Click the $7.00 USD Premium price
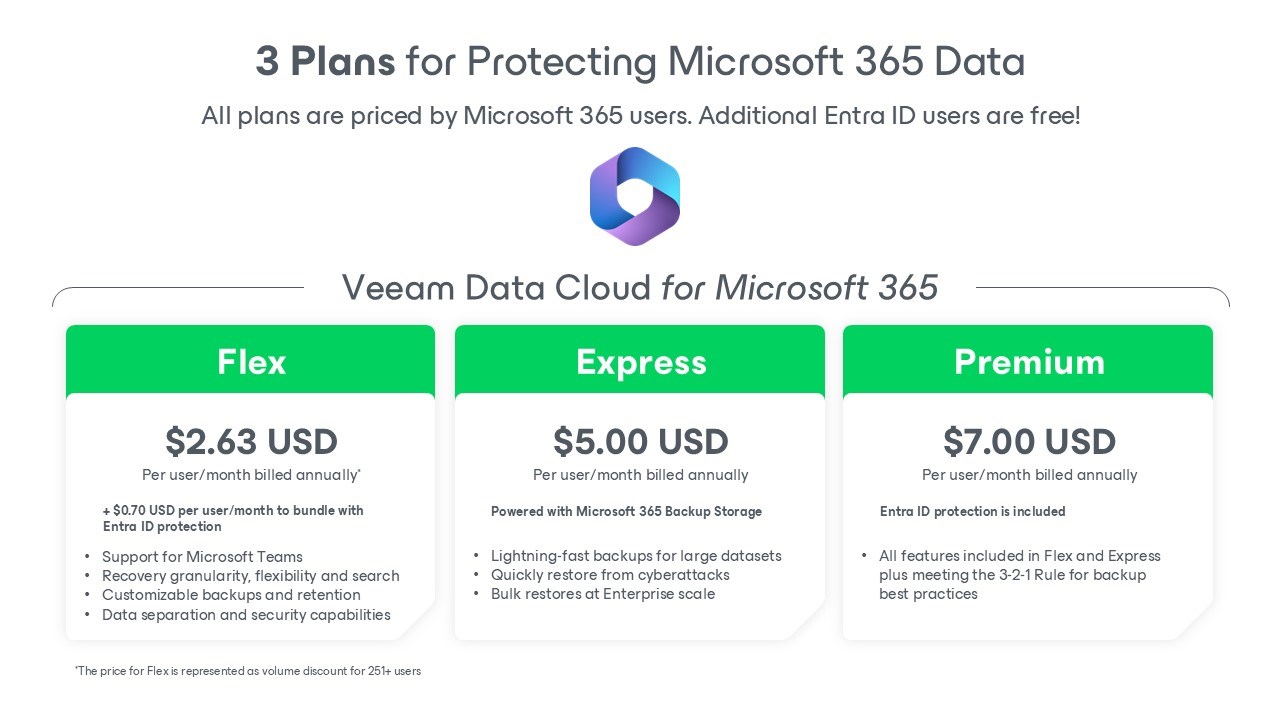 coord(1029,441)
